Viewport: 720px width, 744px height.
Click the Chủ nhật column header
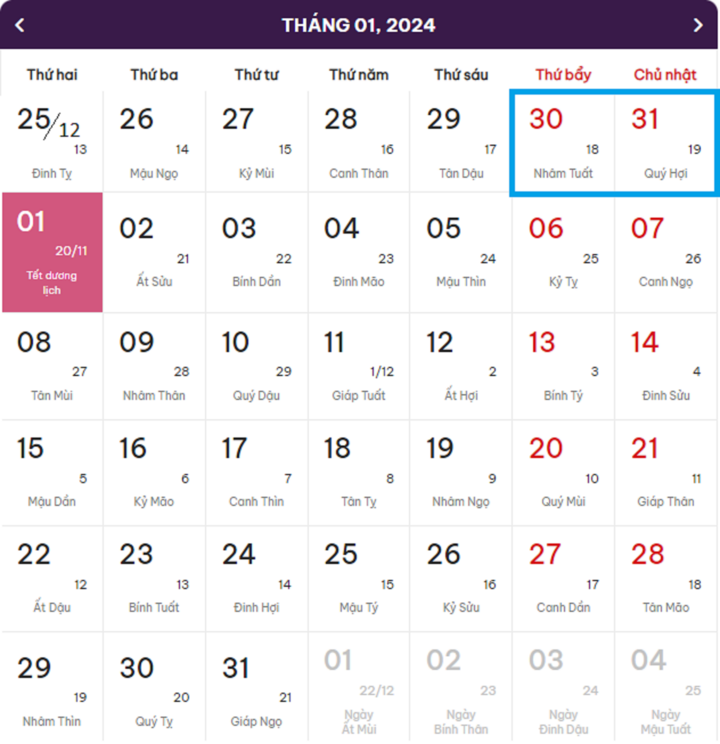pos(665,74)
